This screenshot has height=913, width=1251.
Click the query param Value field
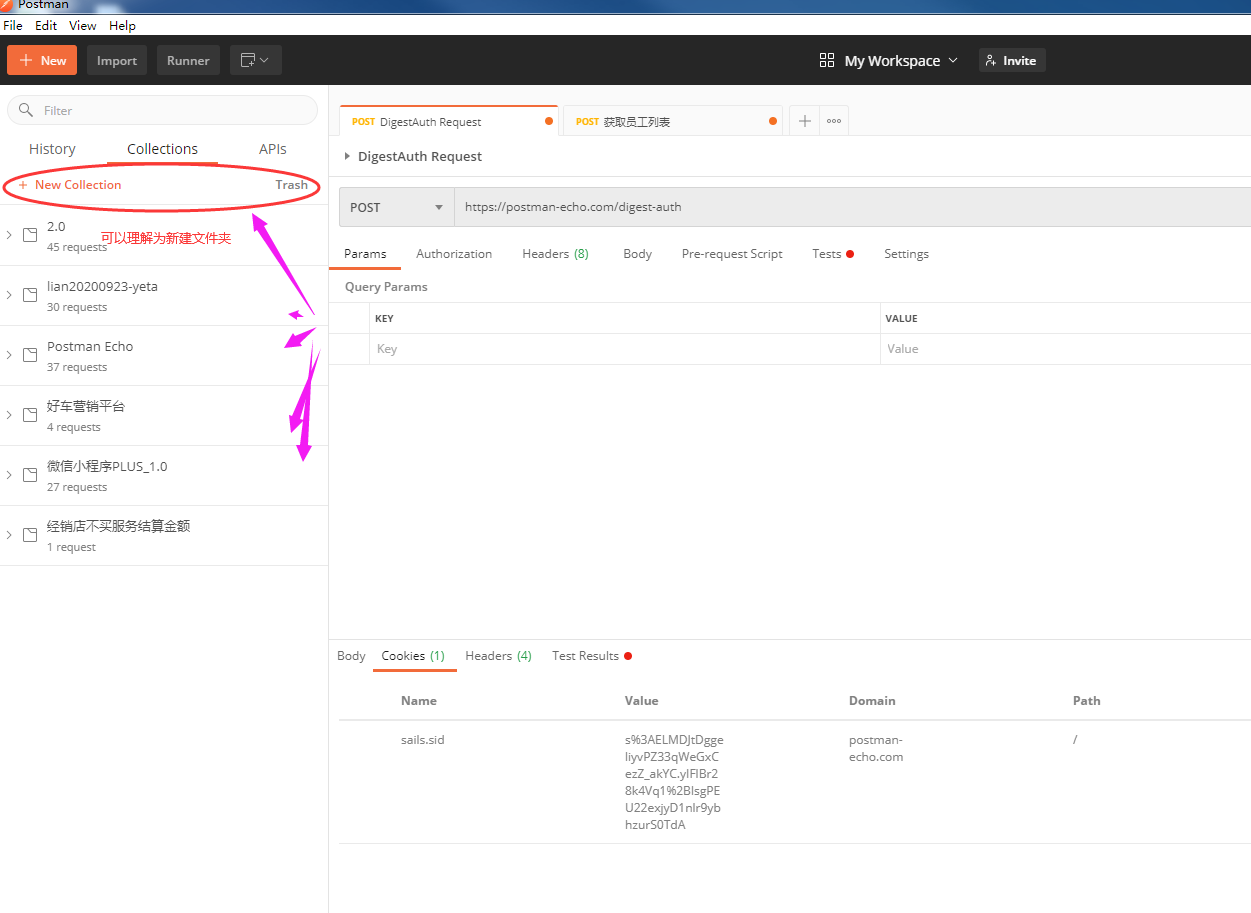(x=1066, y=349)
